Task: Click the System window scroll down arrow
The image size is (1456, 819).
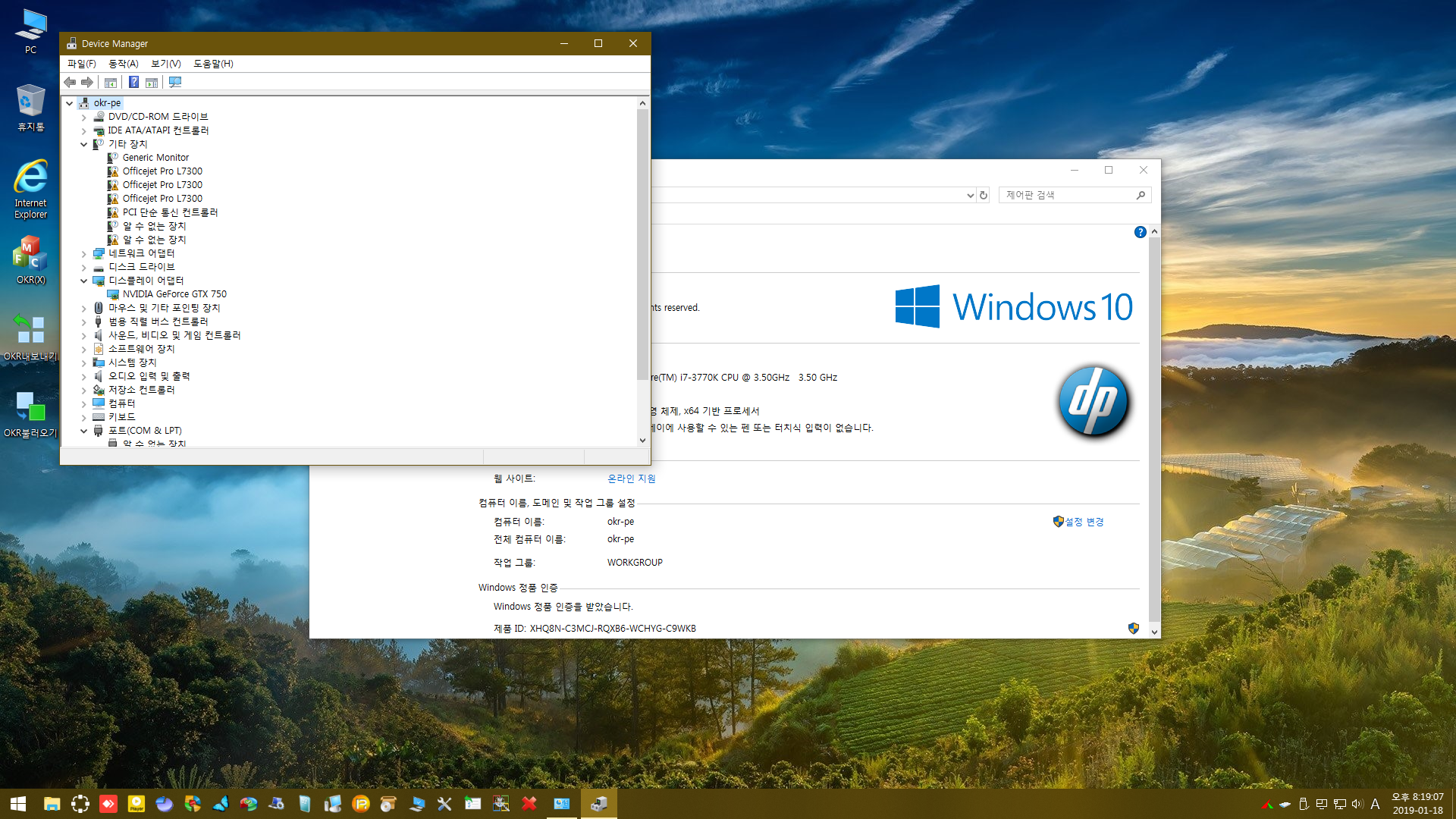Action: click(1154, 631)
